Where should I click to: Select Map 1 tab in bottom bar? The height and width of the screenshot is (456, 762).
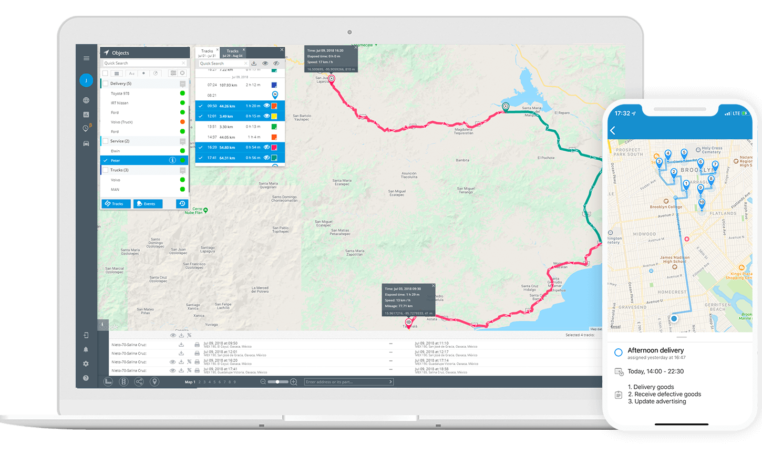(190, 382)
